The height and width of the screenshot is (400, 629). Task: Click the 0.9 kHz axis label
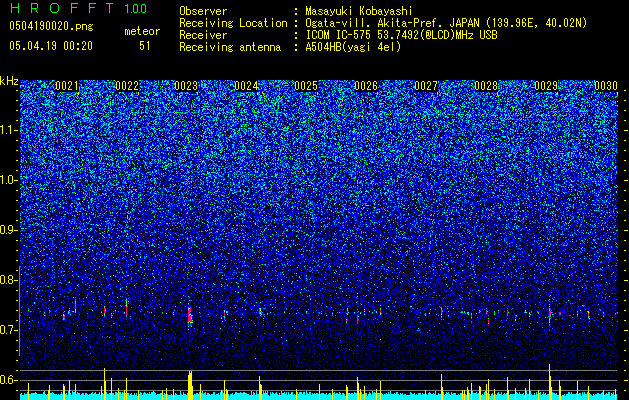9,230
